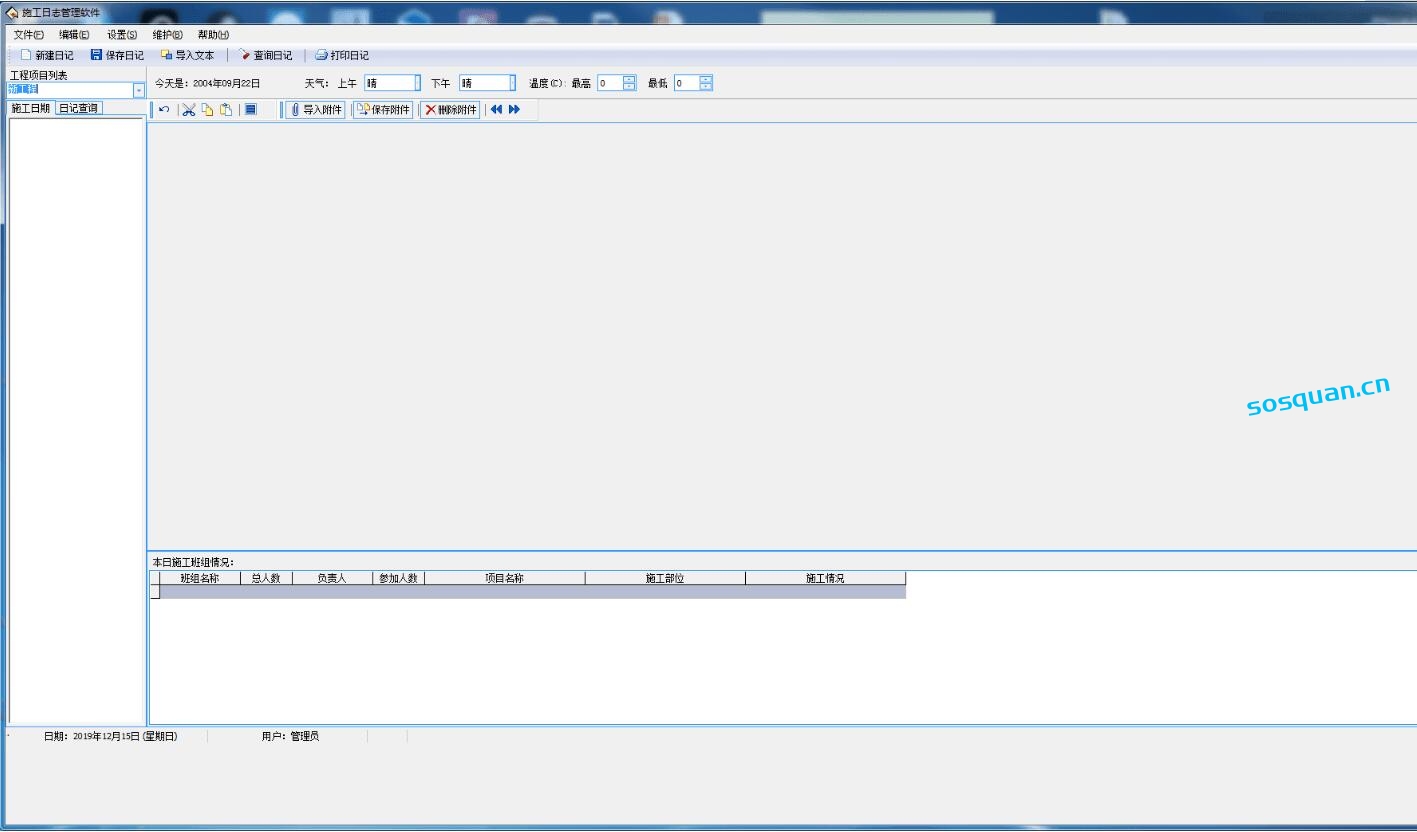1417x832 pixels.
Task: Click the 新建日记 (new diary) toolbar icon
Action: click(26, 56)
